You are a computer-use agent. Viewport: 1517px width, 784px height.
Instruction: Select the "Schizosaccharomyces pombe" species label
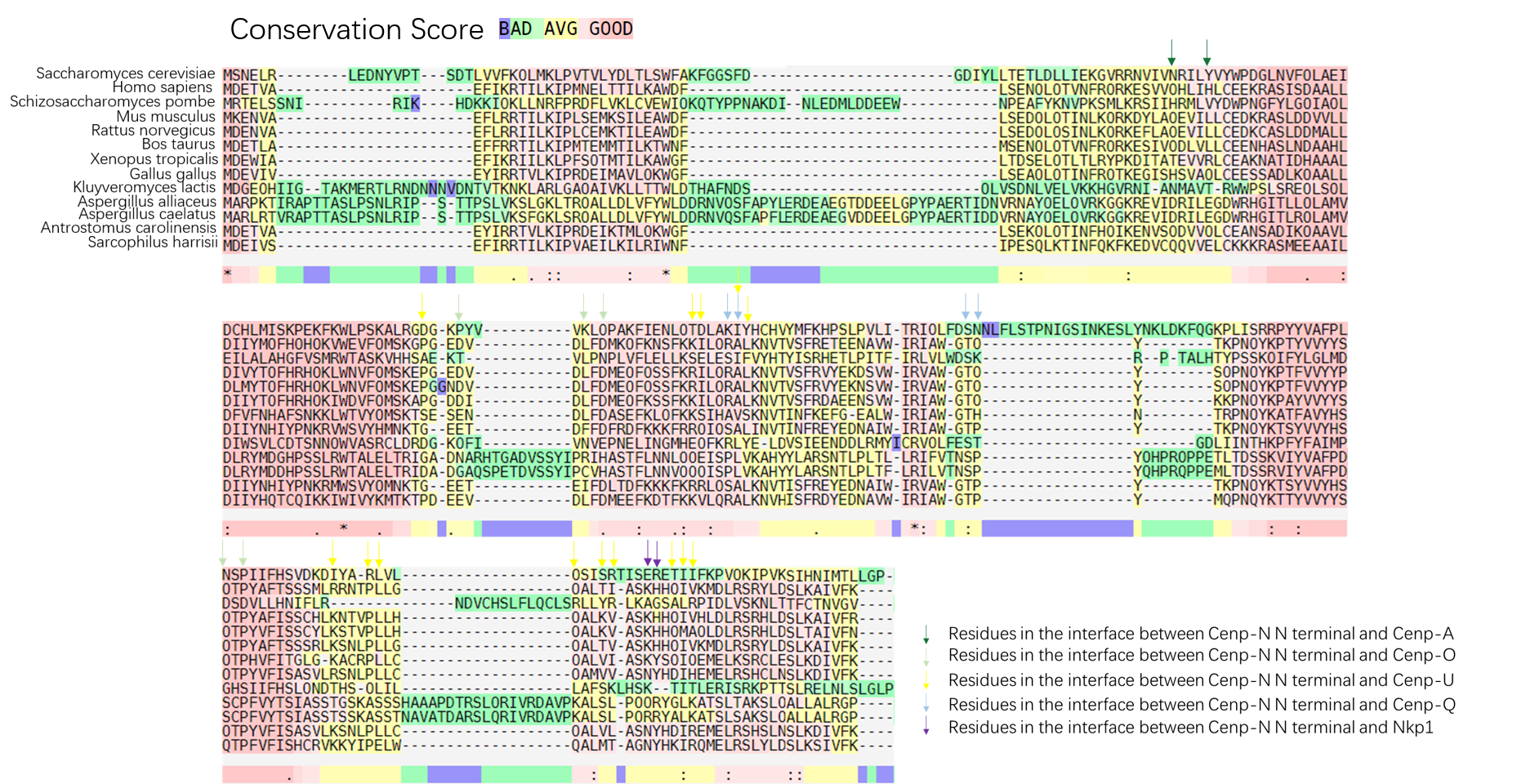click(113, 102)
